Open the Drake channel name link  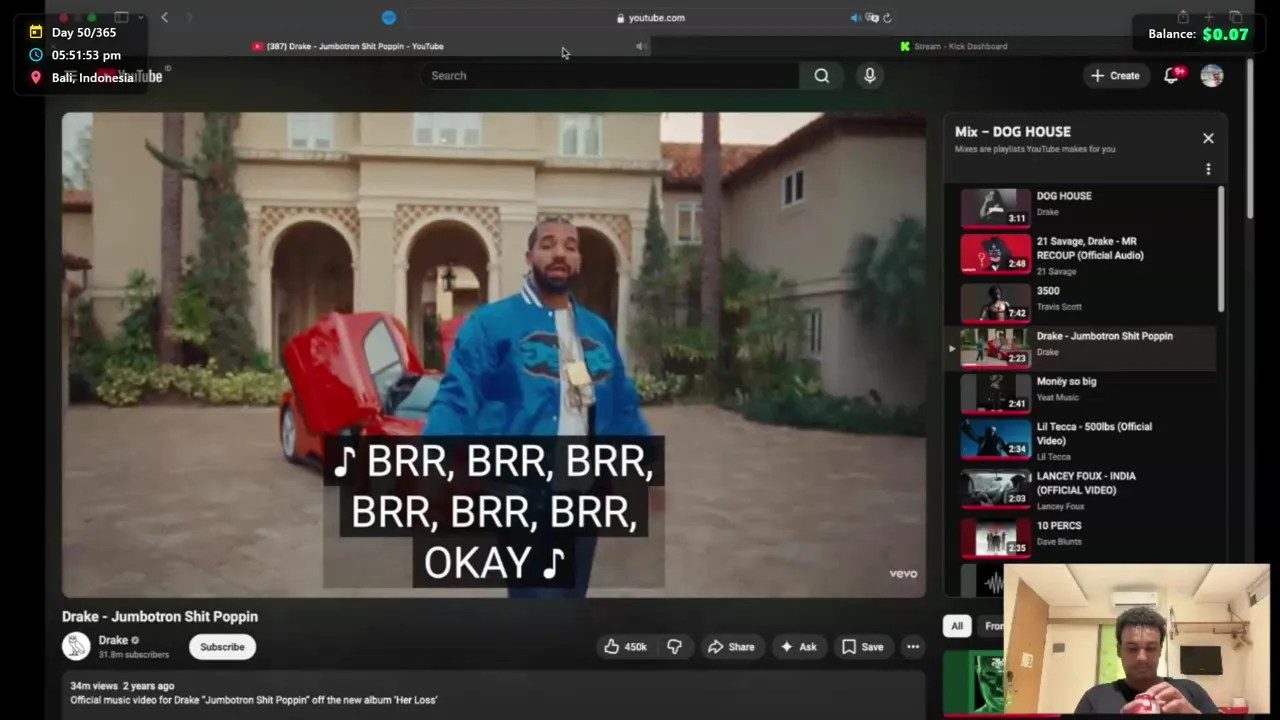pyautogui.click(x=113, y=640)
